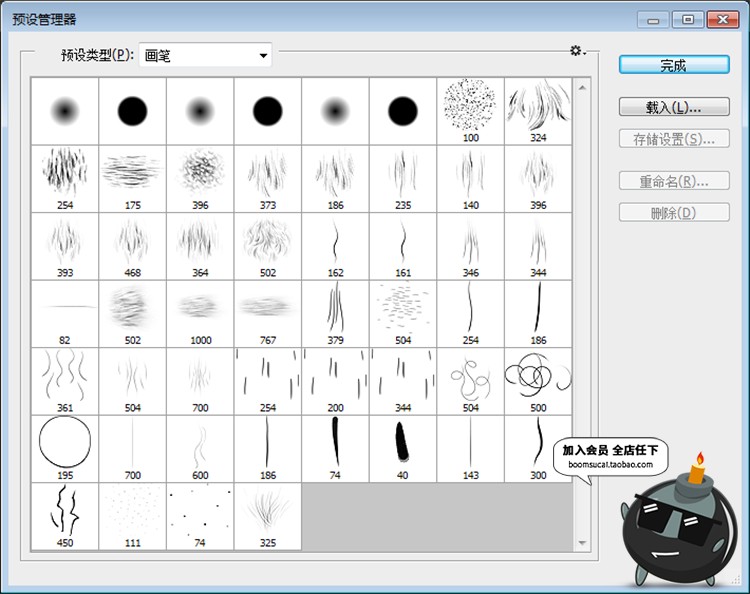The height and width of the screenshot is (594, 750).
Task: Click the 存储设置(S)... button
Action: 674,139
